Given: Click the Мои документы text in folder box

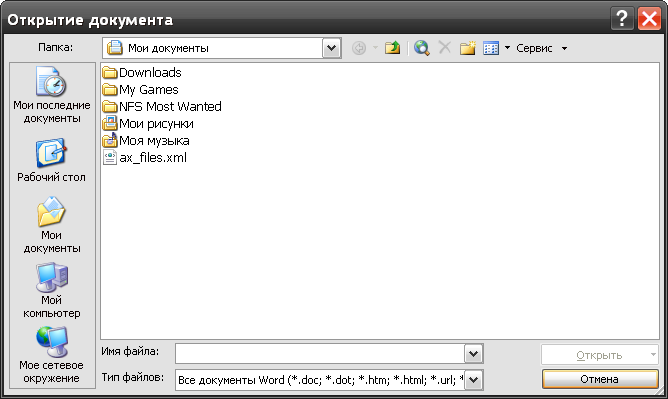Looking at the screenshot, I should point(168,48).
